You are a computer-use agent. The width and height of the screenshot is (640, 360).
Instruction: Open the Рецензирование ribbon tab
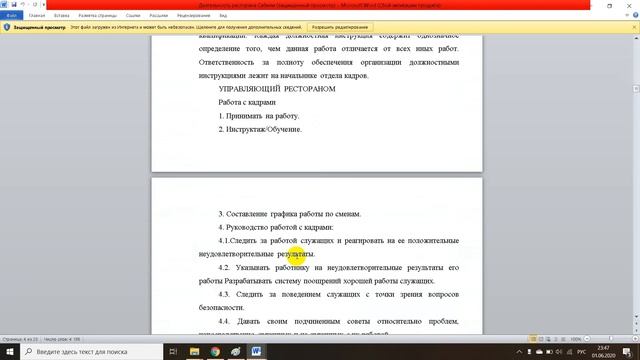193,16
